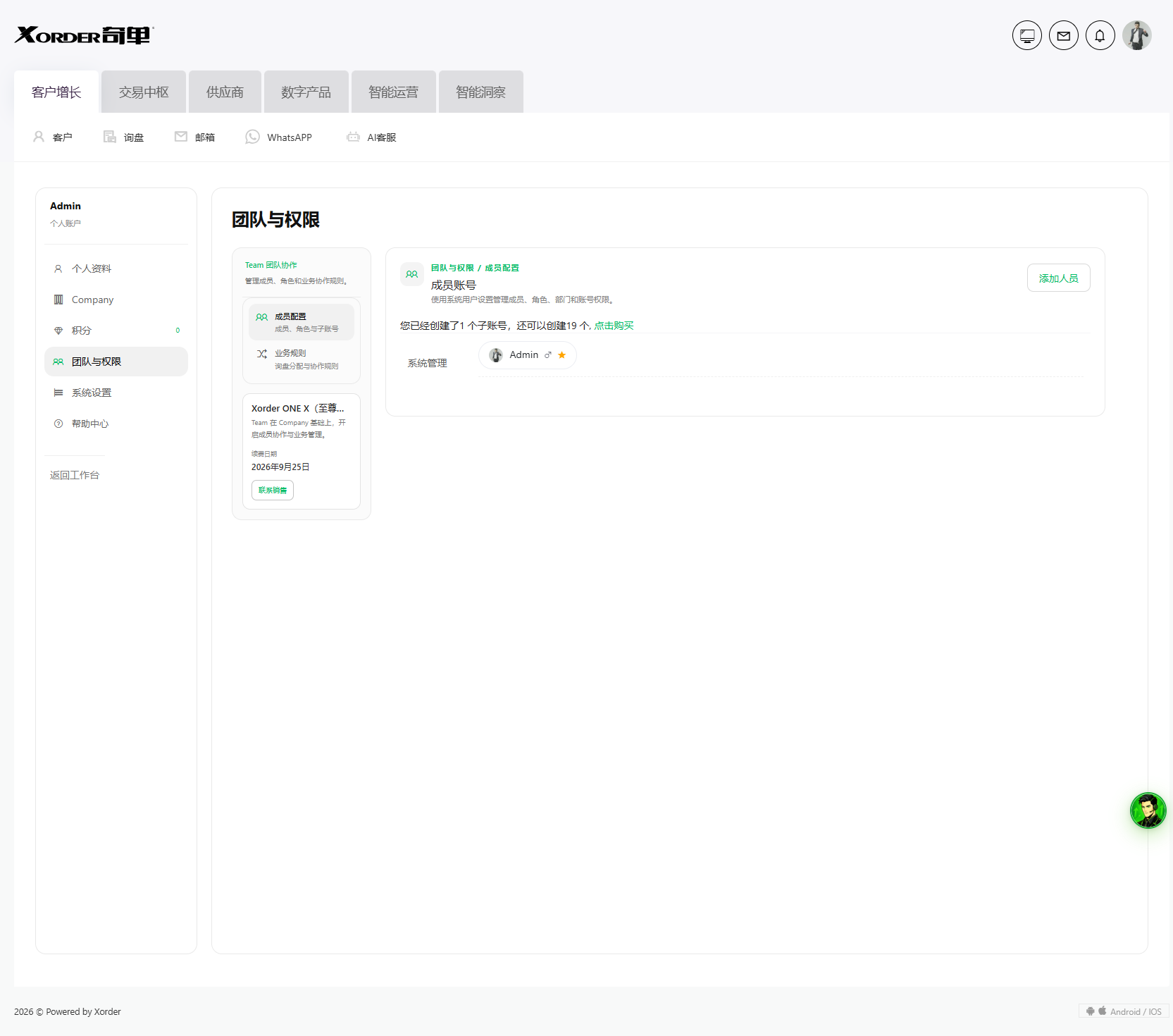The height and width of the screenshot is (1036, 1173).
Task: Click 返回工作台 in the sidebar
Action: click(x=75, y=475)
